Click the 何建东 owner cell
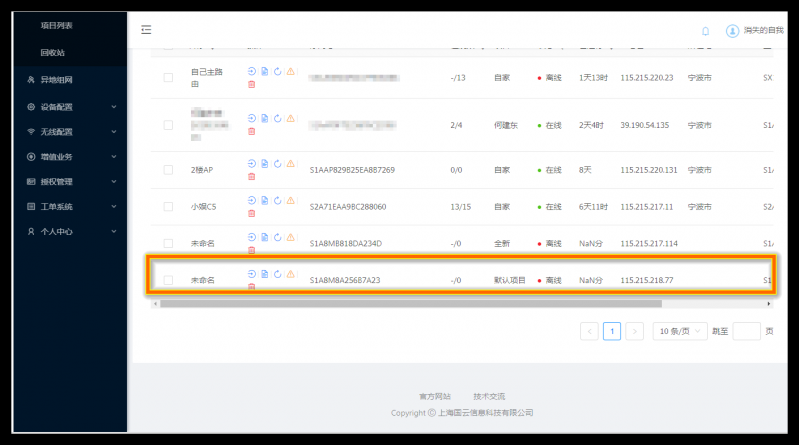 click(x=505, y=125)
